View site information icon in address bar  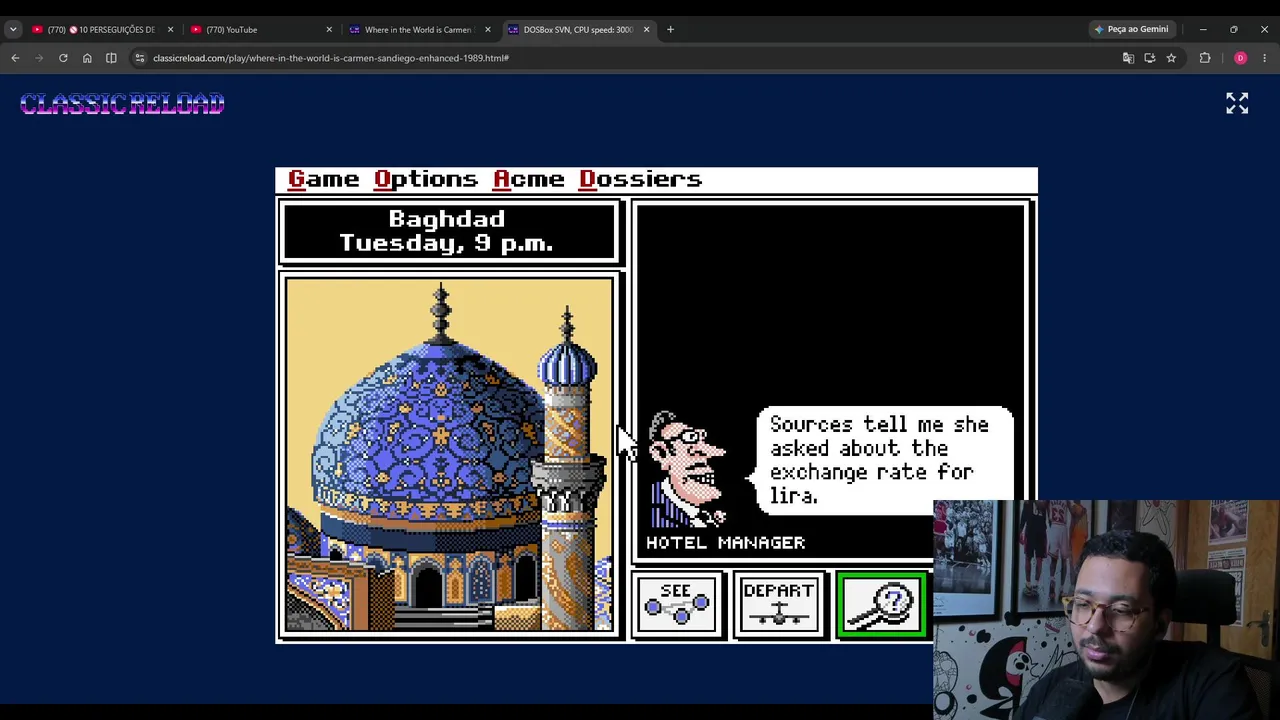tap(140, 58)
